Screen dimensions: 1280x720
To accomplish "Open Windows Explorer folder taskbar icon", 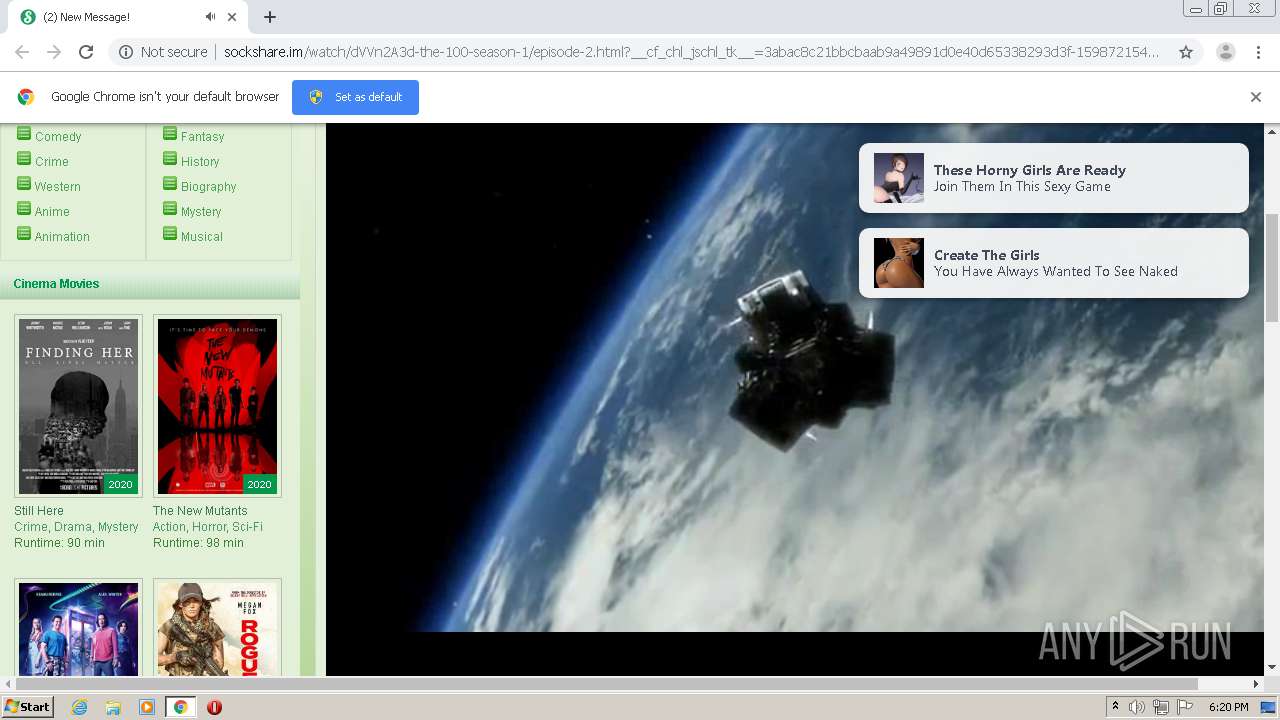I will pos(113,707).
